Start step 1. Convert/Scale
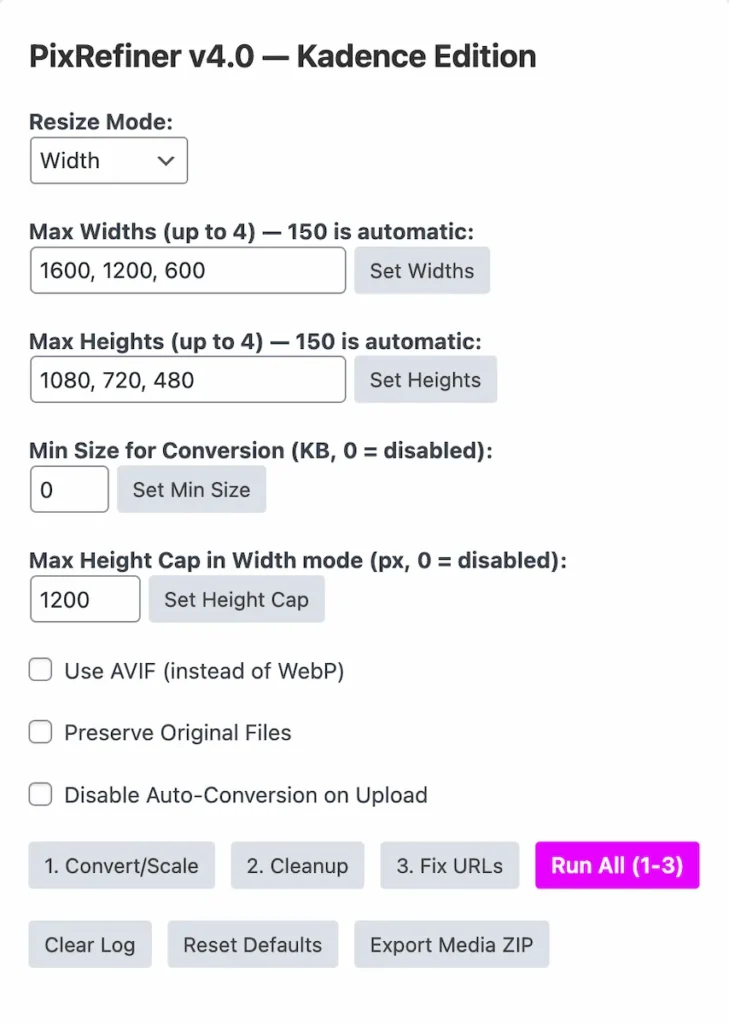Screen dimensions: 729x1024 coord(121,866)
